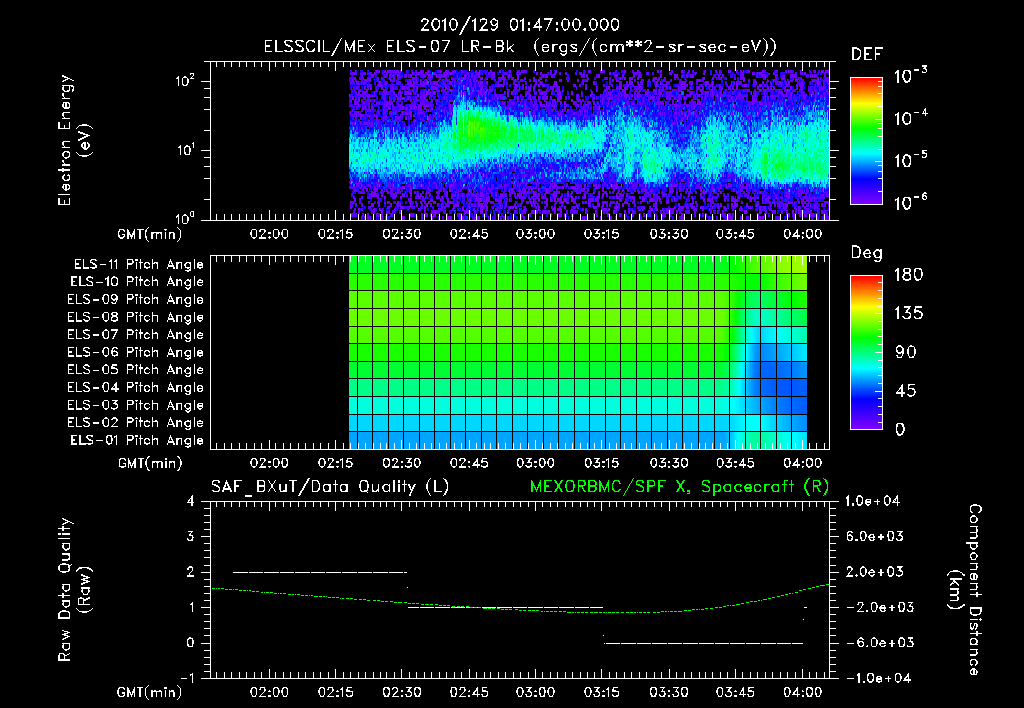Select the ELS-01 Pitch Angle row label
Viewport: 1024px width, 708px height.
tap(137, 441)
